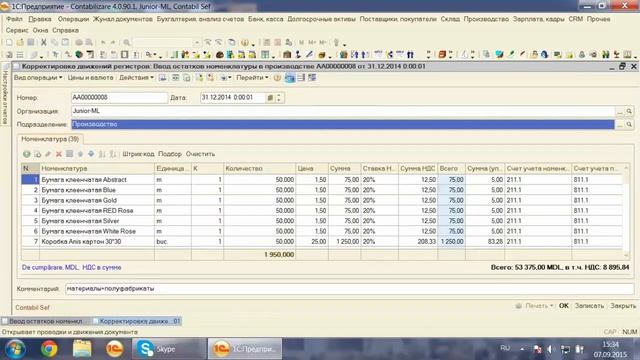Click the ellipsis select button of Подразделение field
This screenshot has height=360, width=640.
[x=620, y=124]
